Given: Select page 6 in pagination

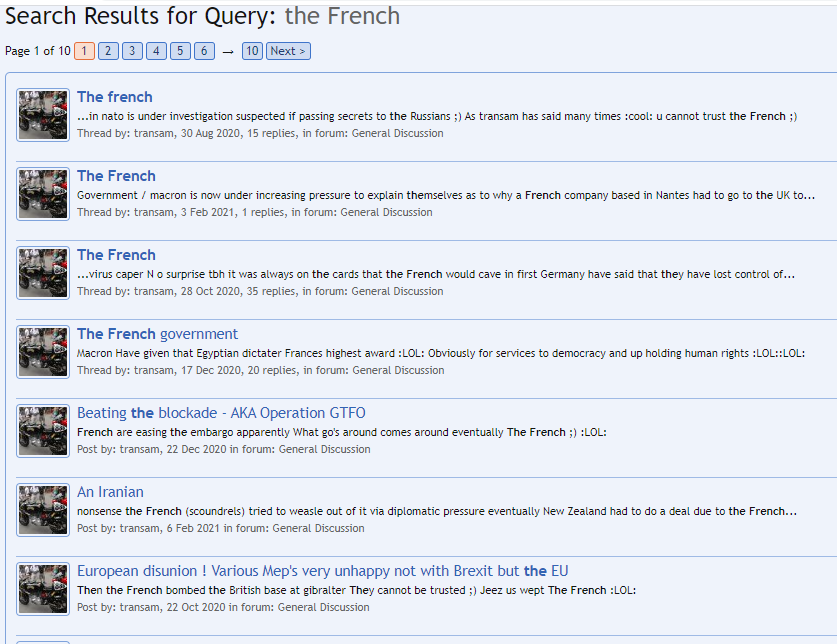Looking at the screenshot, I should point(204,51).
